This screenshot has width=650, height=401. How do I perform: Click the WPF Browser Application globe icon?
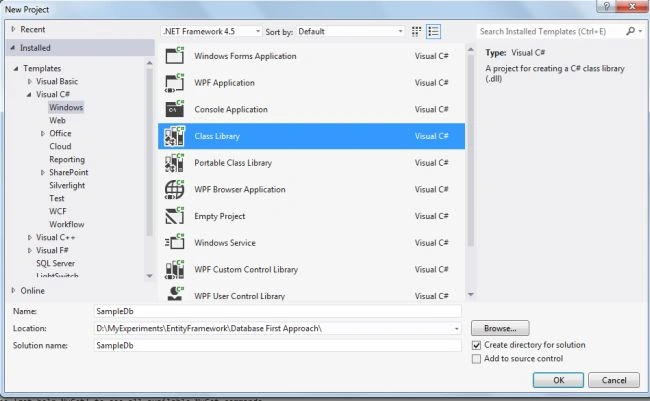[x=175, y=190]
